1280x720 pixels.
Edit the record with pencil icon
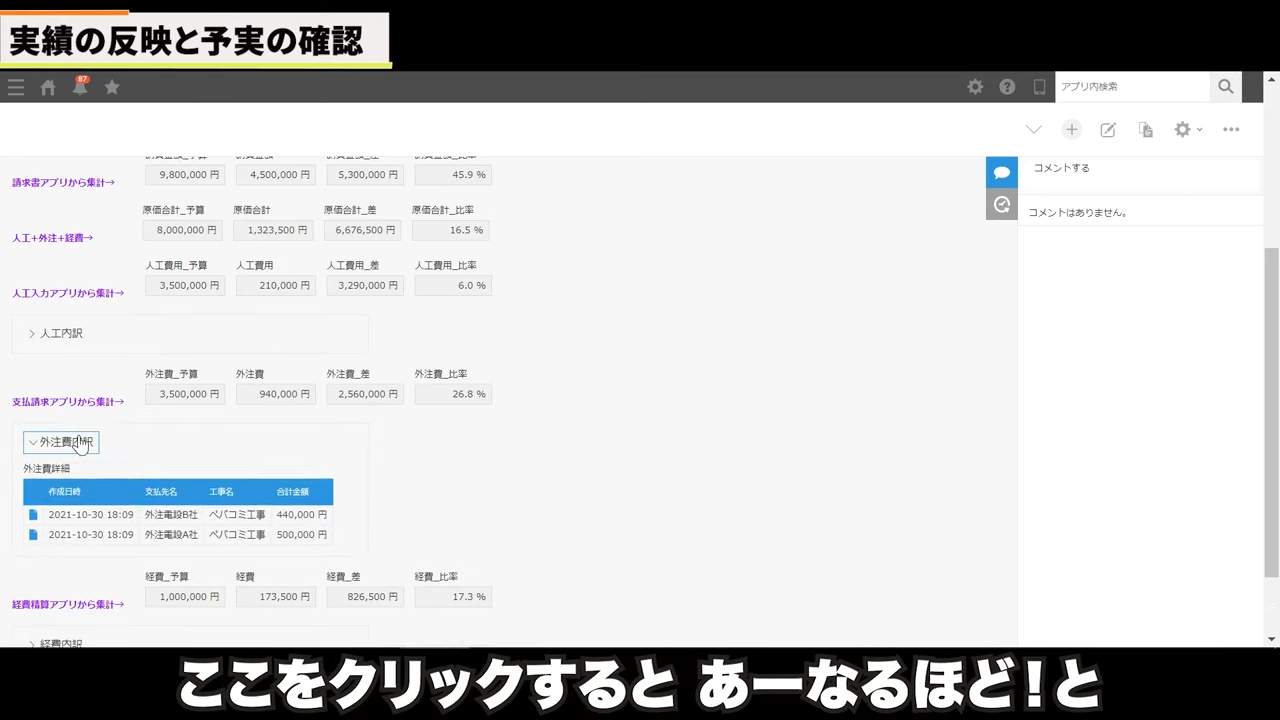coord(1108,130)
